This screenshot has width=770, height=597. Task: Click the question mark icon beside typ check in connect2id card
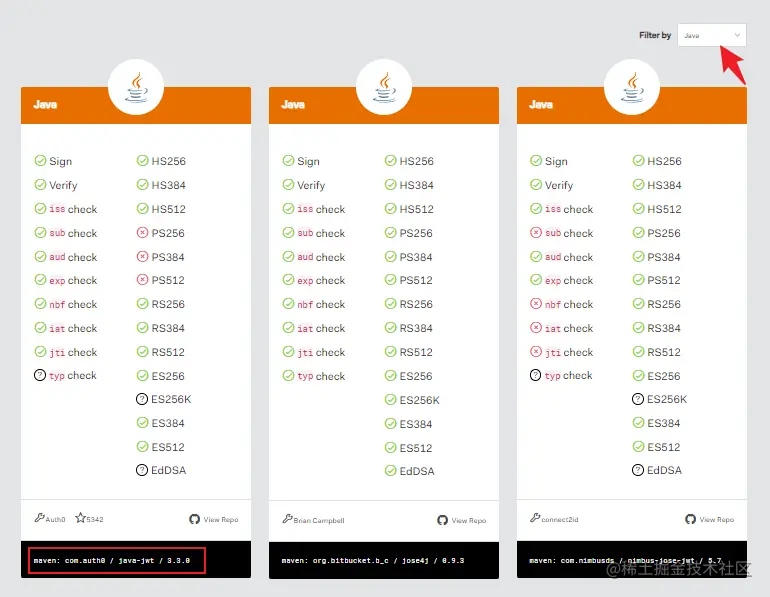click(x=536, y=376)
